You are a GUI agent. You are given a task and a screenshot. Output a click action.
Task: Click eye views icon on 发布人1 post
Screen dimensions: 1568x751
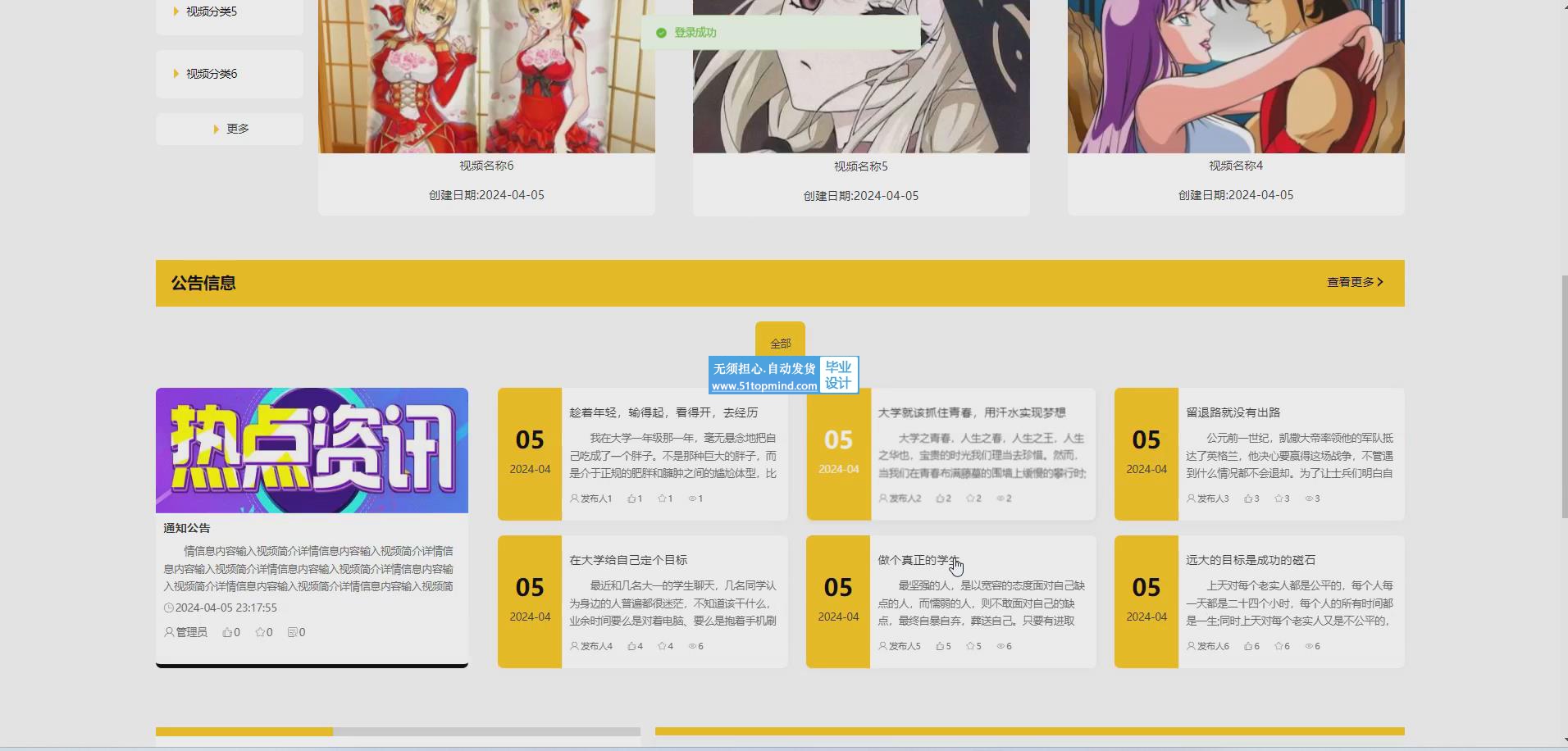coord(692,498)
